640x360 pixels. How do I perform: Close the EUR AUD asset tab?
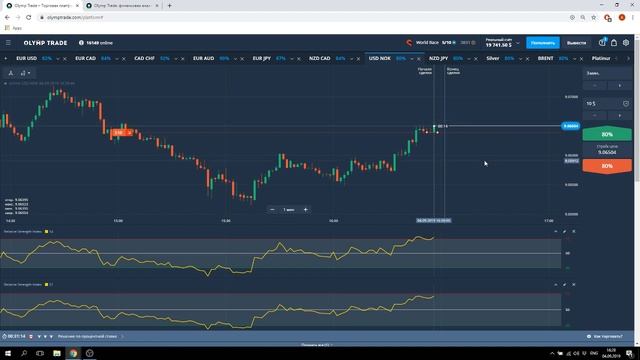pos(242,59)
